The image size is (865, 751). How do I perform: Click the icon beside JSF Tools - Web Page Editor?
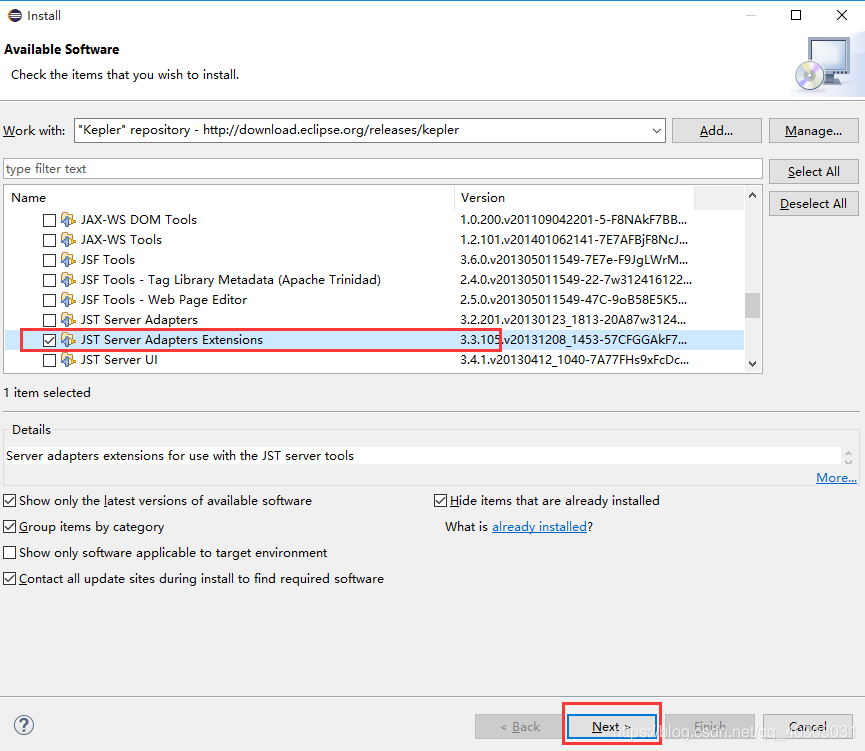click(68, 300)
